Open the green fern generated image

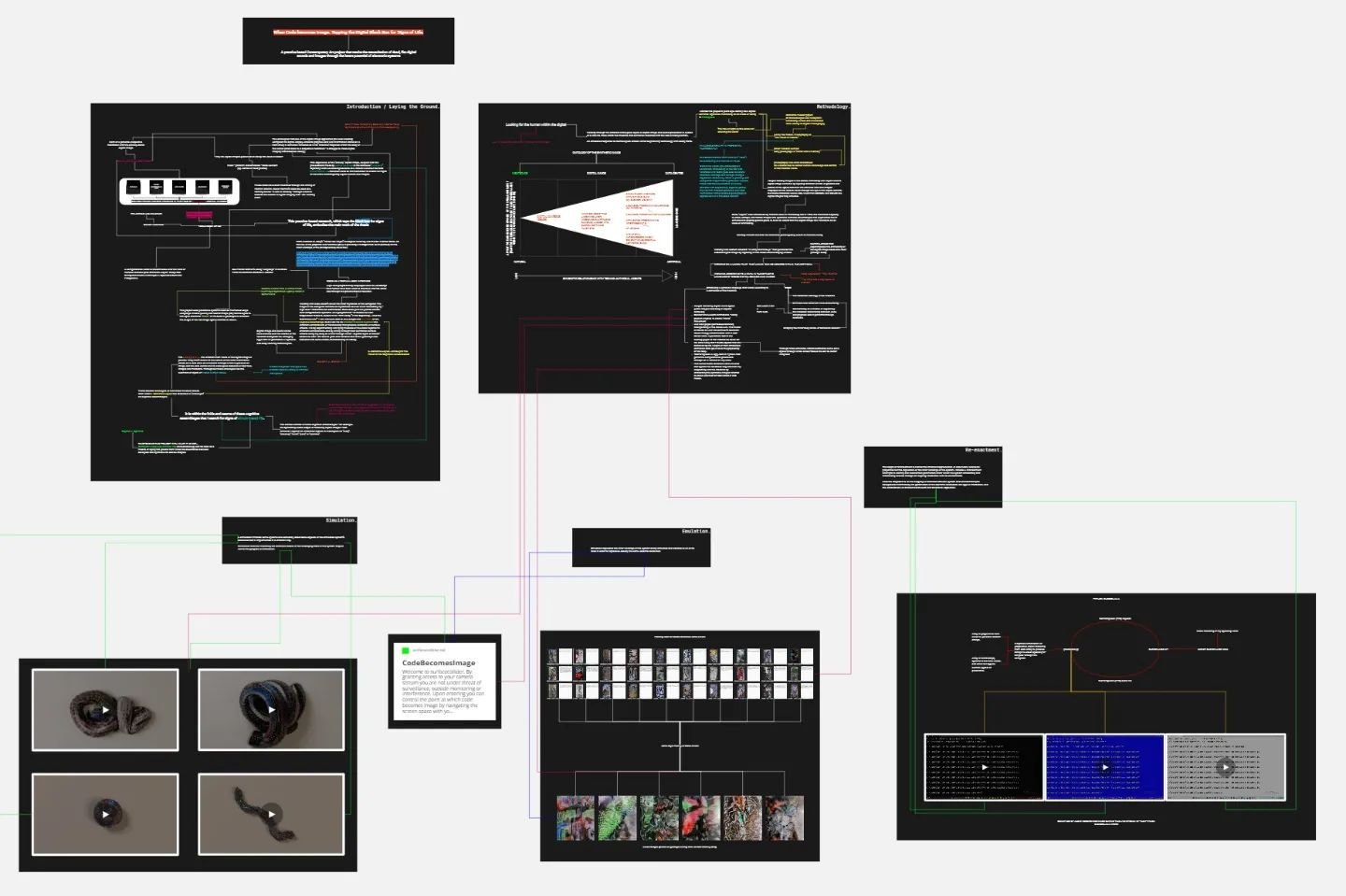point(617,818)
